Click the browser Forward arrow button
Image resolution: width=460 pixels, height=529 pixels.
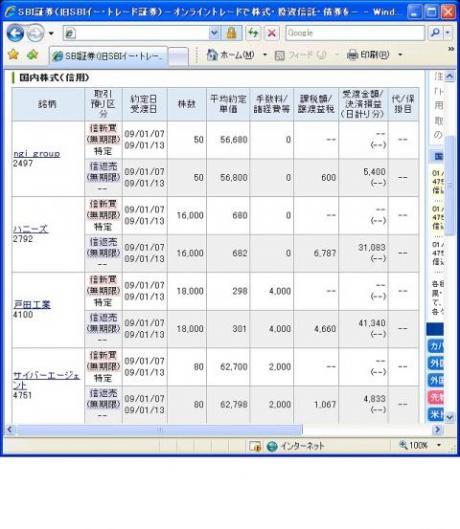35,33
